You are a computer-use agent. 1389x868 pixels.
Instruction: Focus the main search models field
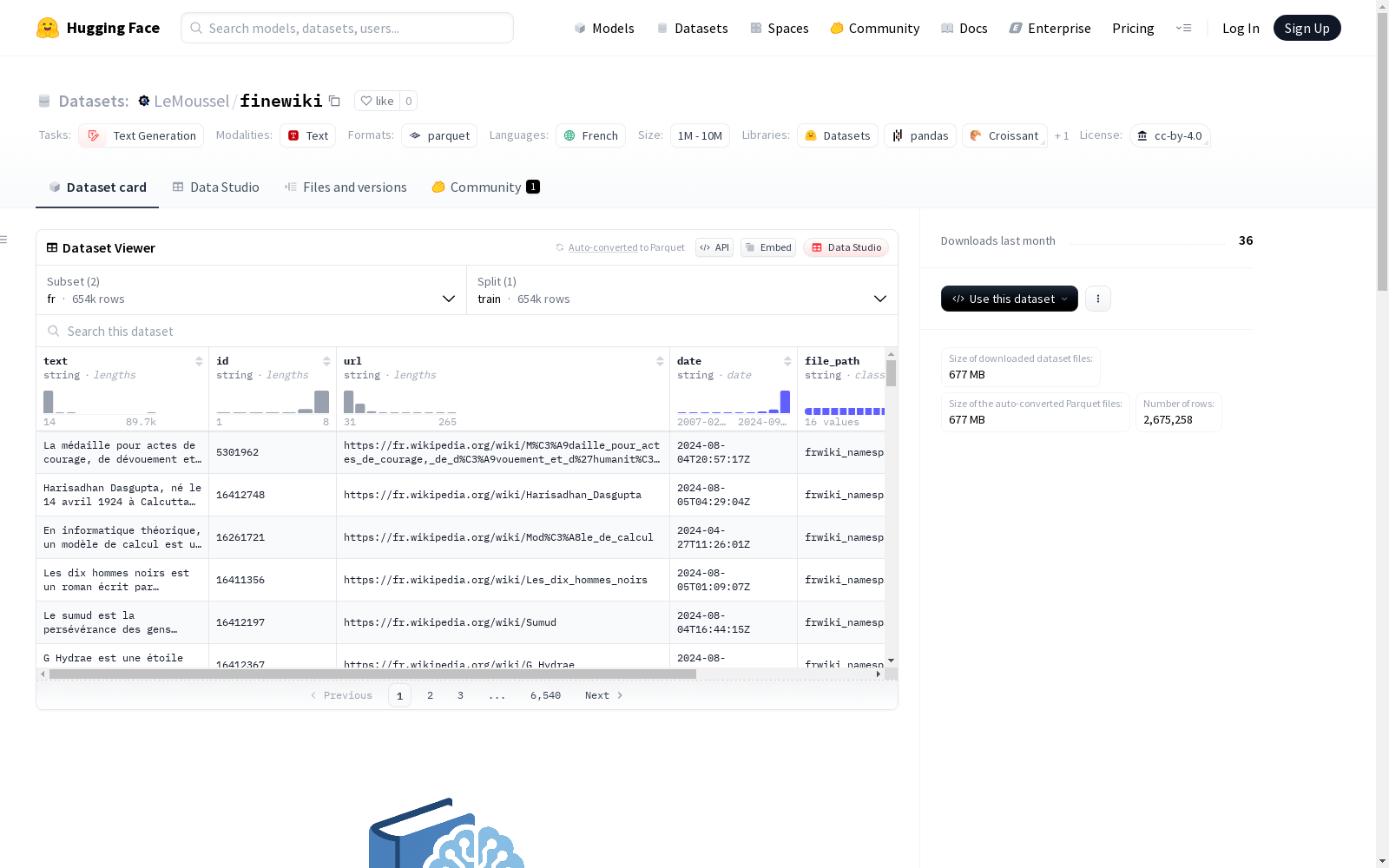click(x=347, y=28)
